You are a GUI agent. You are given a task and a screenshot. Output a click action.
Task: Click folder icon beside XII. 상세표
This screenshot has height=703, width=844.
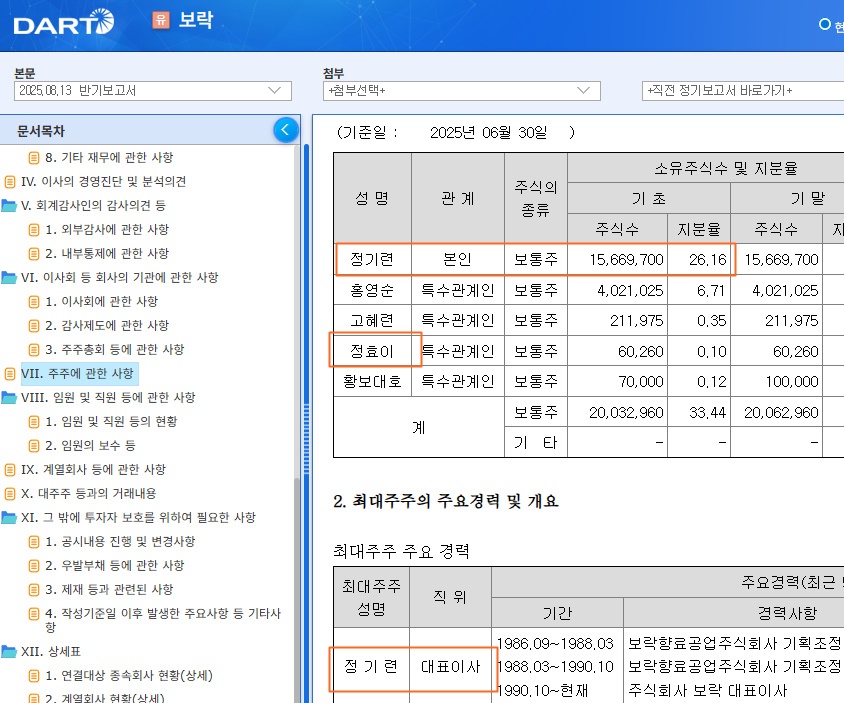[x=10, y=652]
